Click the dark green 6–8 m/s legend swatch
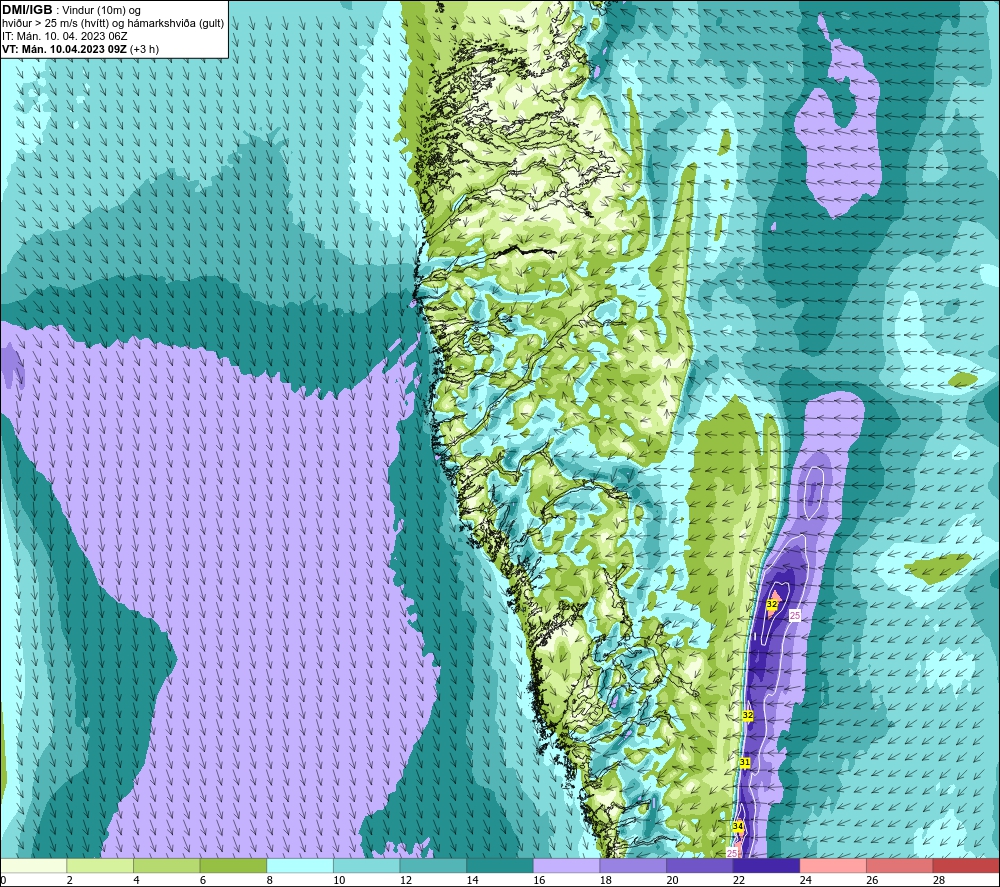Image resolution: width=1000 pixels, height=887 pixels. 233,866
